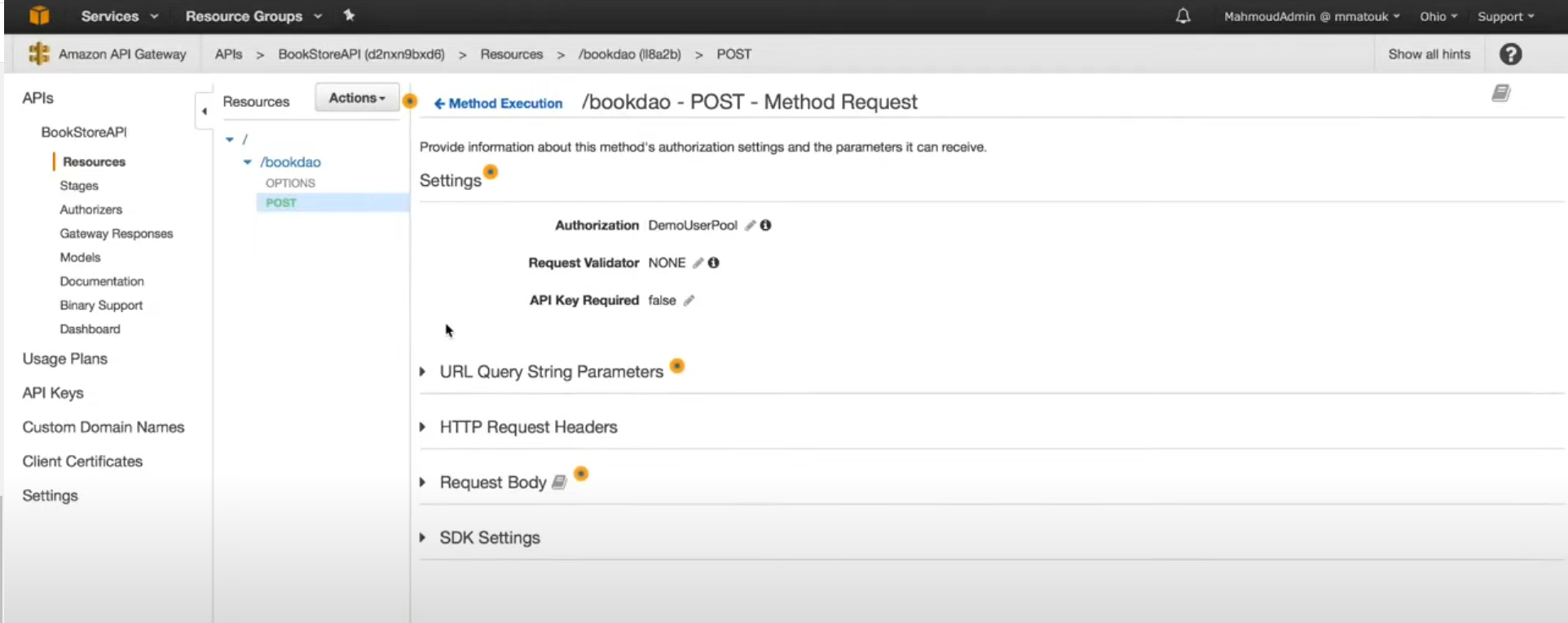Open the Actions dropdown button
Screen dimensions: 1568x623
(x=357, y=97)
